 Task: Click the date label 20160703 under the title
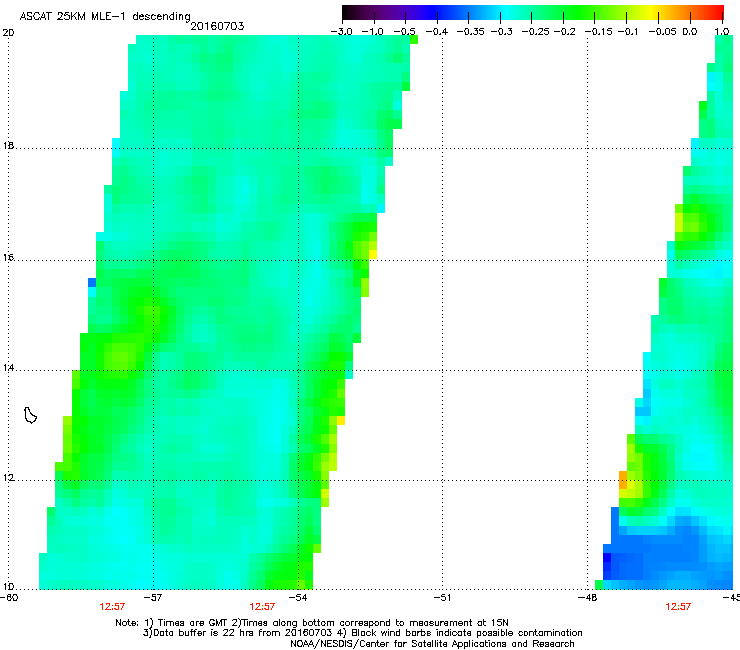217,26
